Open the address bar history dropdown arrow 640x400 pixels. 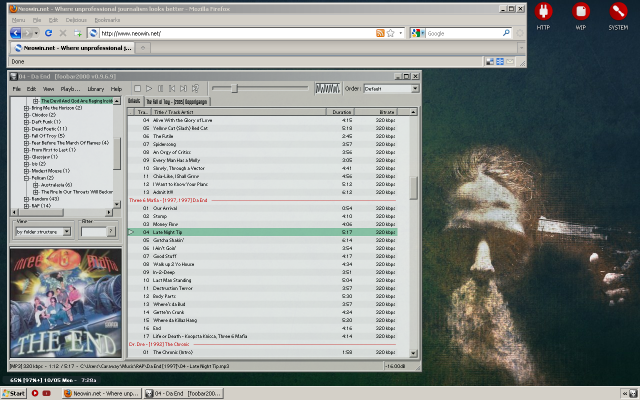(x=400, y=33)
